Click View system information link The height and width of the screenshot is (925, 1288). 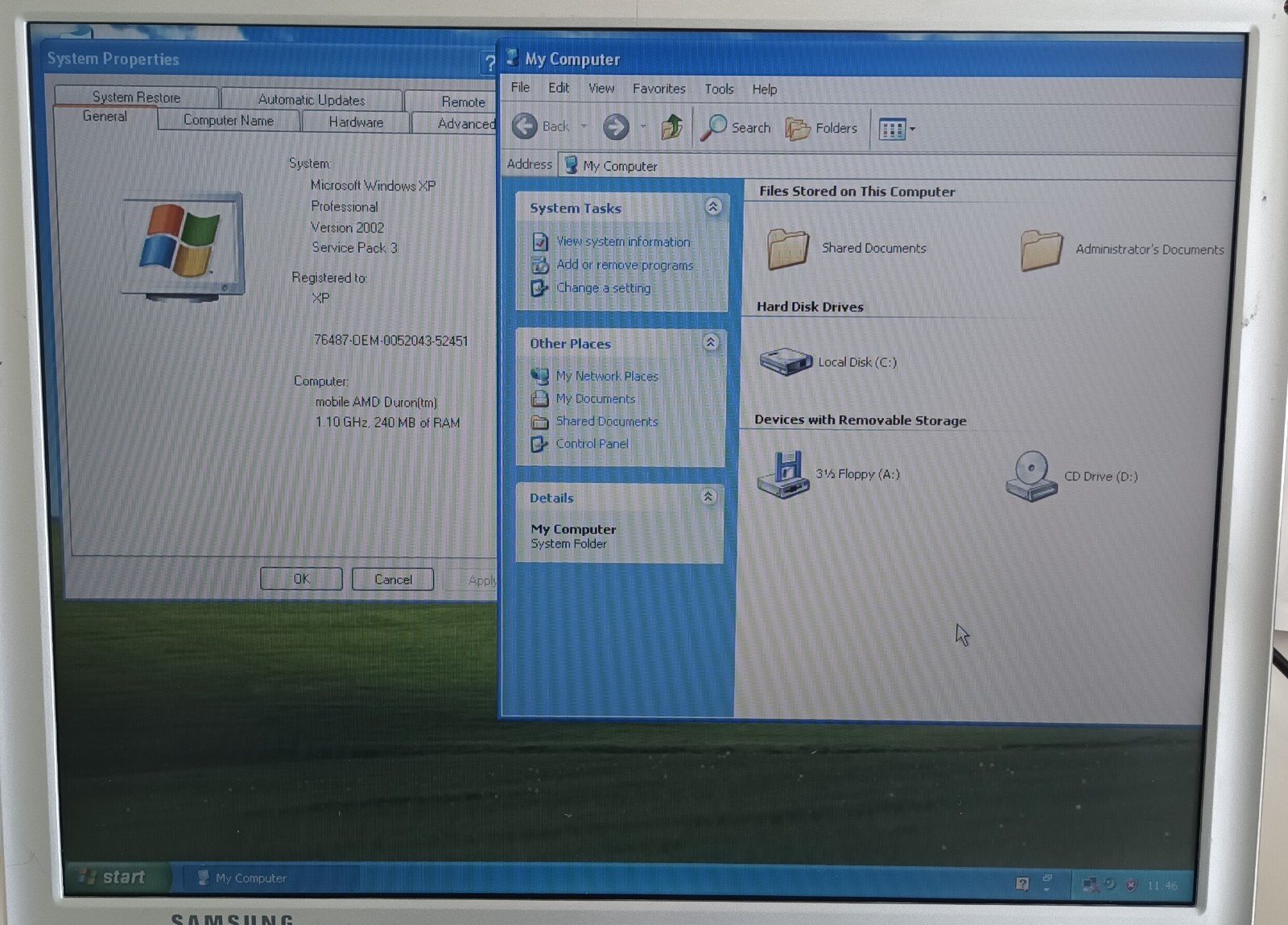click(x=623, y=242)
